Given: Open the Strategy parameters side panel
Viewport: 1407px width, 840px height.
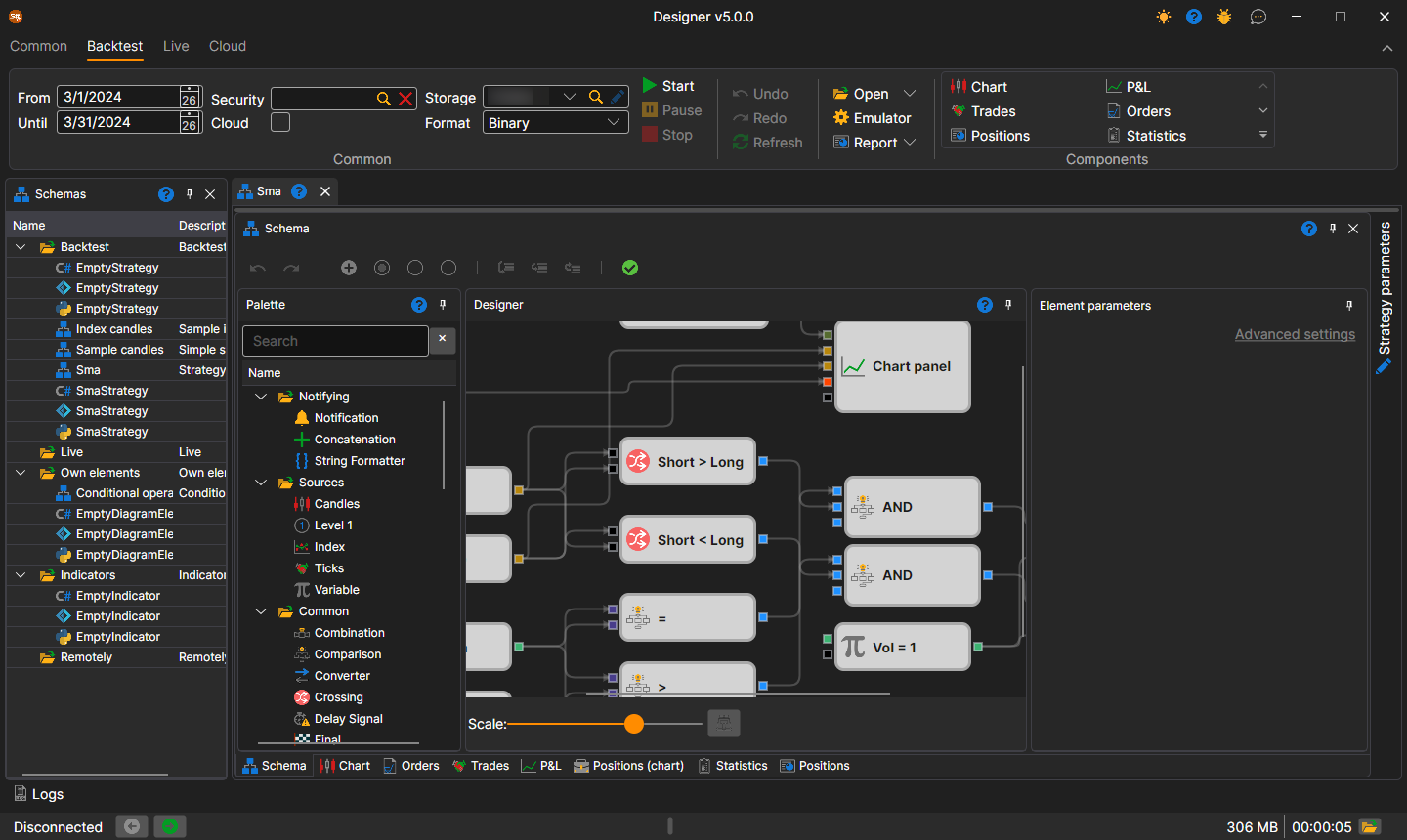Looking at the screenshot, I should click(x=1385, y=298).
